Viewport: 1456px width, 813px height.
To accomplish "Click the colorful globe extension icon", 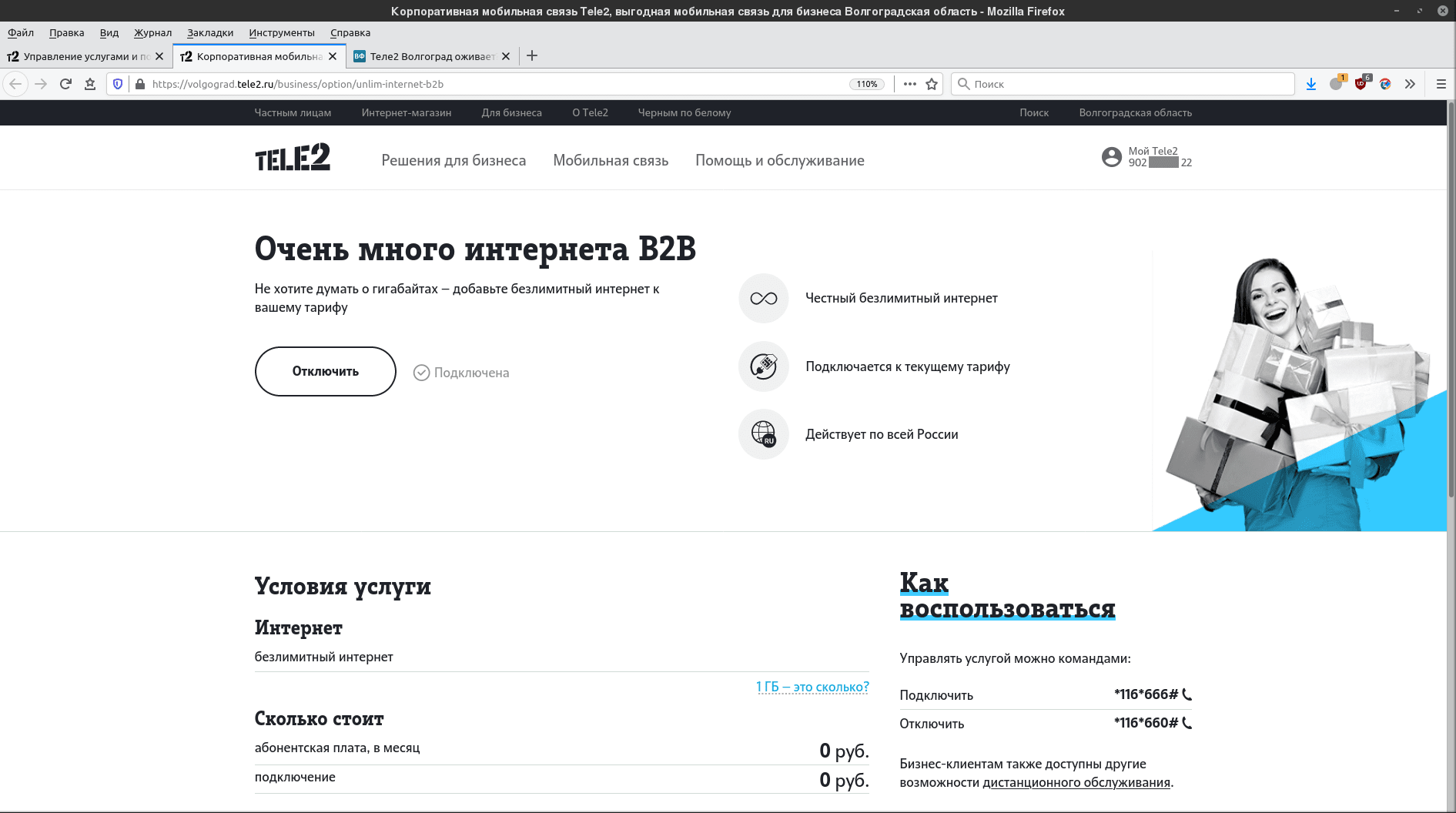I will point(1385,84).
